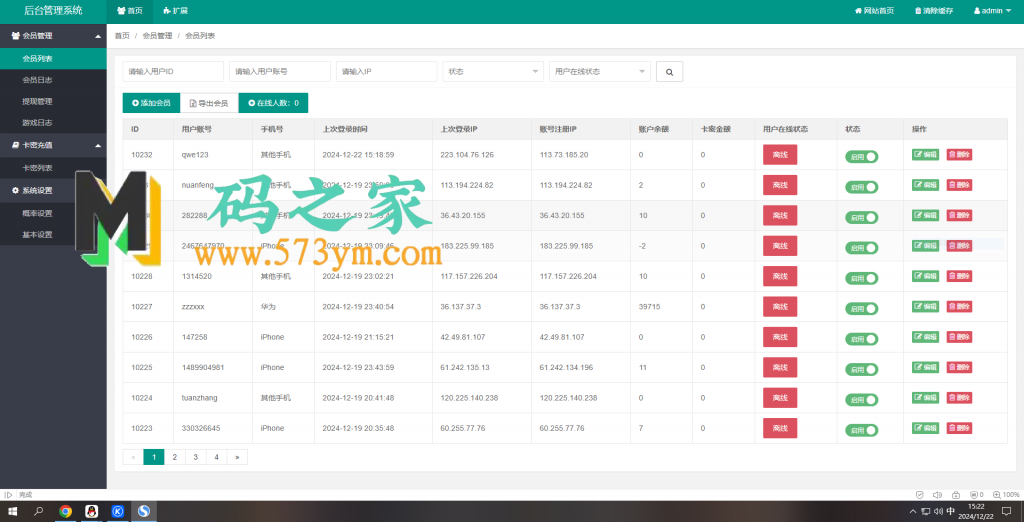Click 离线 status button for qwe123
1024x522 pixels.
(780, 155)
